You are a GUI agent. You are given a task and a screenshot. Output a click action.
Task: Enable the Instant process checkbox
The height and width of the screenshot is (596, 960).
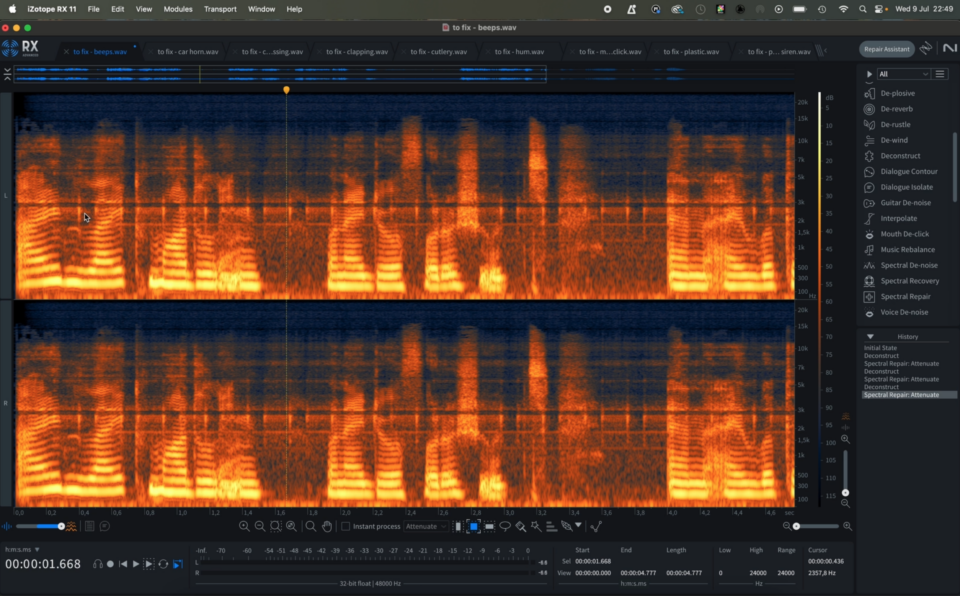pos(346,526)
